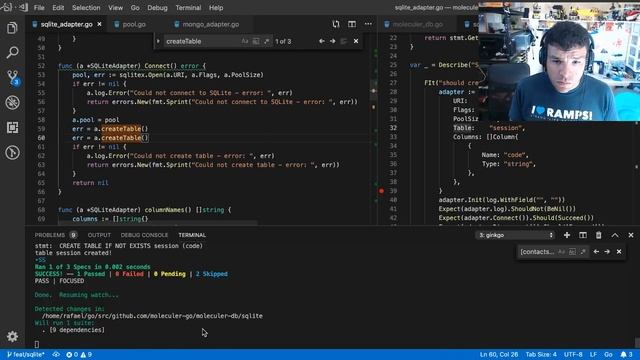Go to previous match in editor find

(x=322, y=41)
